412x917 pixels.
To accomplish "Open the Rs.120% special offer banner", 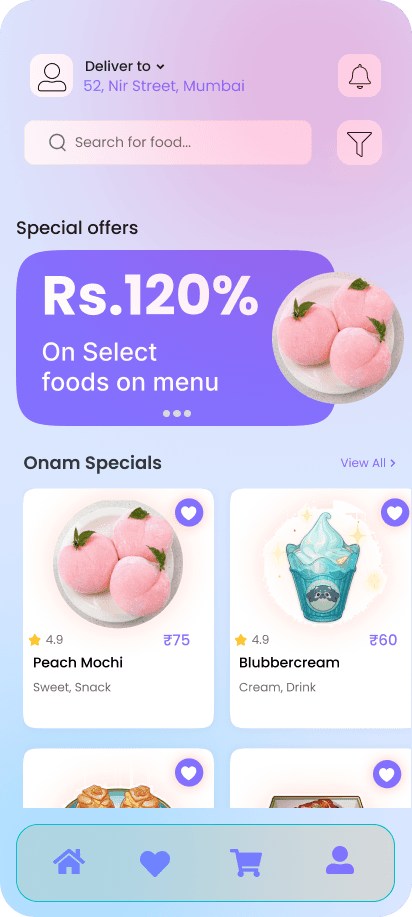I will click(x=176, y=338).
